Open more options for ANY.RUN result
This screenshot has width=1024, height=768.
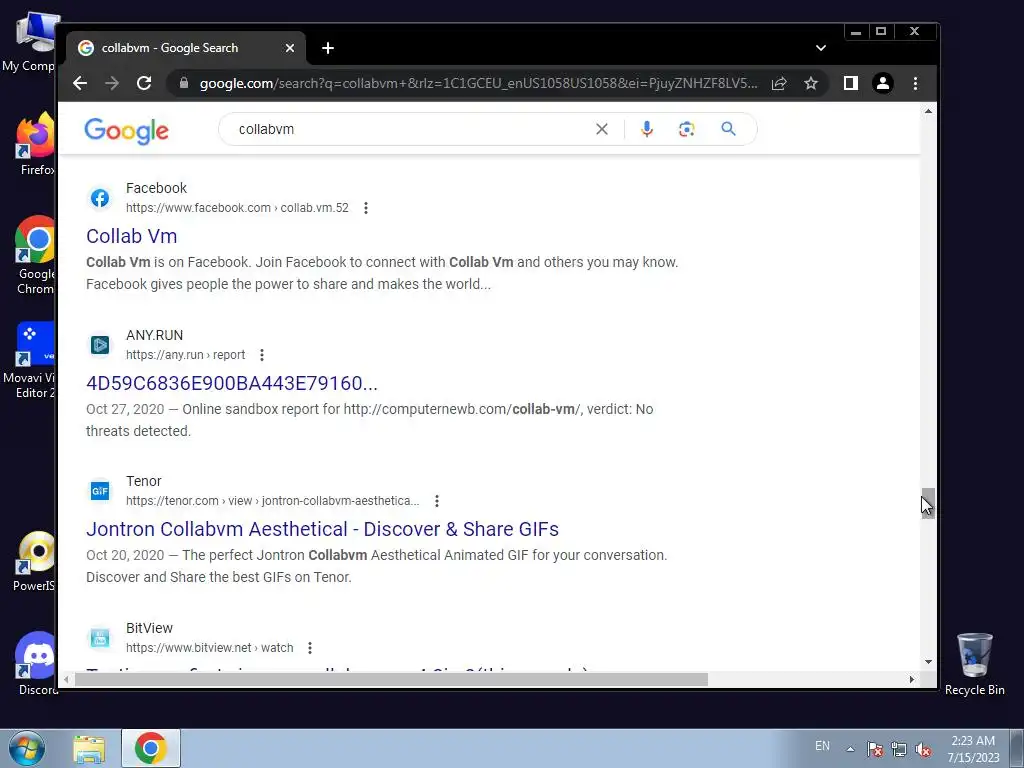pyautogui.click(x=262, y=355)
